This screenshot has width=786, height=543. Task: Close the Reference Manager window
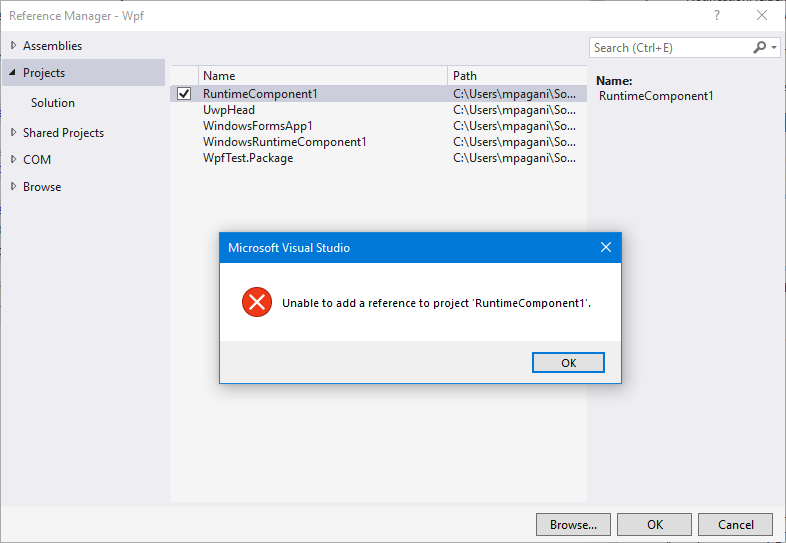(762, 16)
